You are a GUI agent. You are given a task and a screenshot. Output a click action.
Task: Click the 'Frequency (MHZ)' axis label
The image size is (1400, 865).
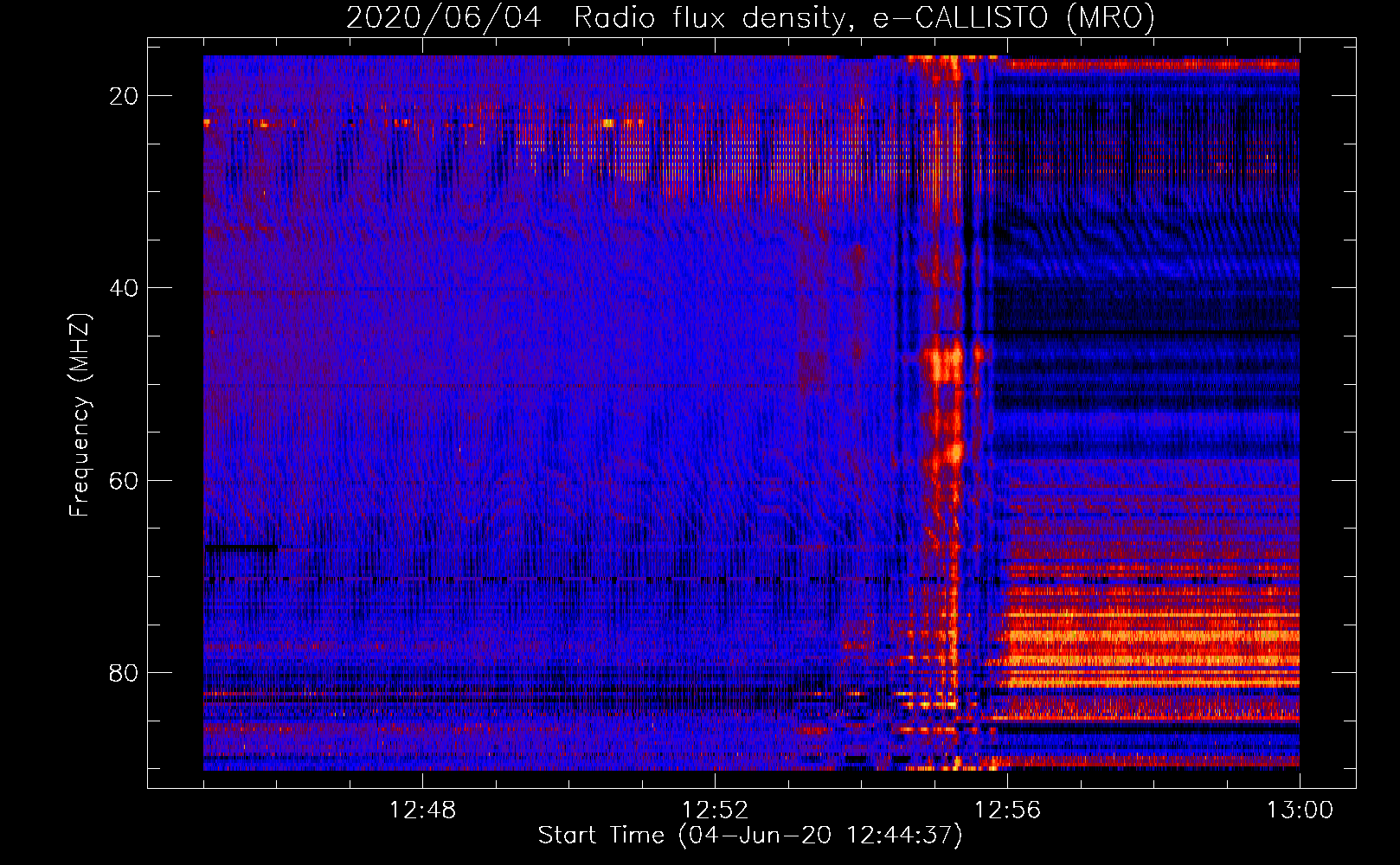(80, 415)
